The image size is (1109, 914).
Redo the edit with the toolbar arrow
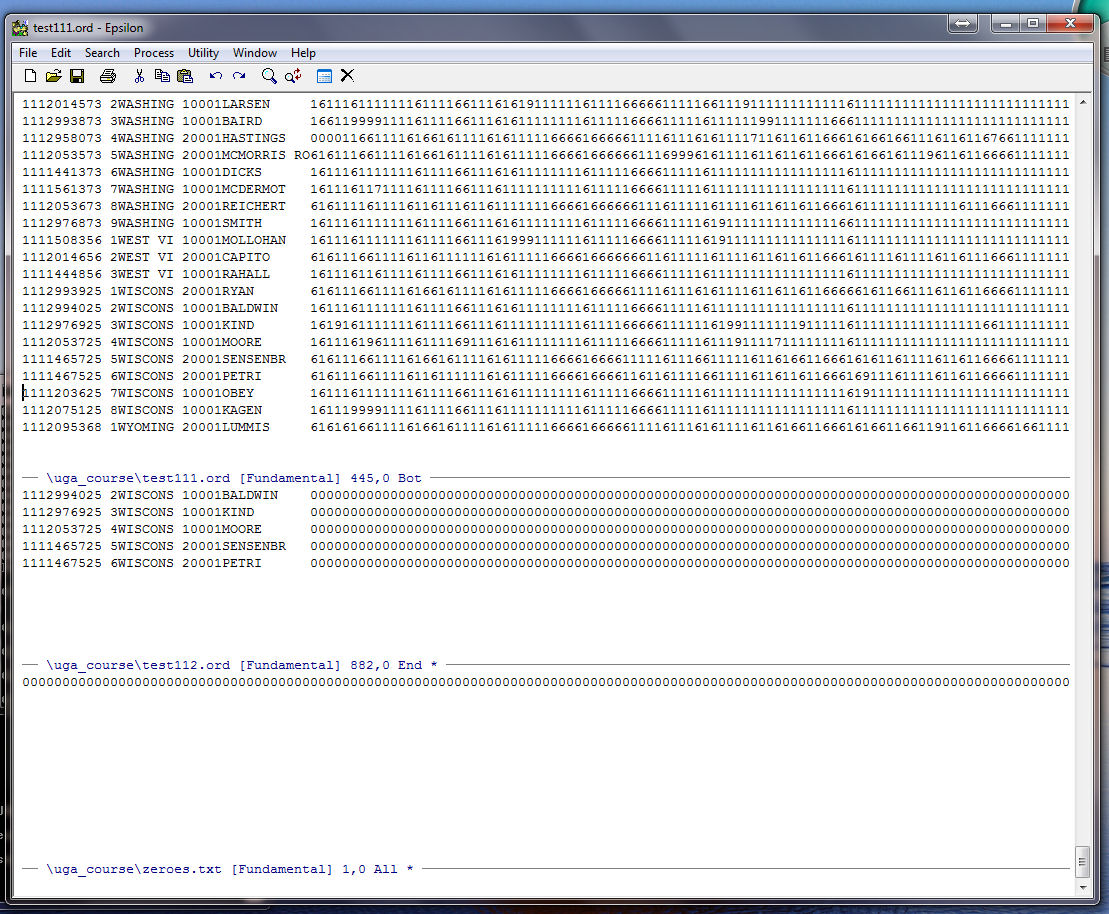(x=239, y=76)
